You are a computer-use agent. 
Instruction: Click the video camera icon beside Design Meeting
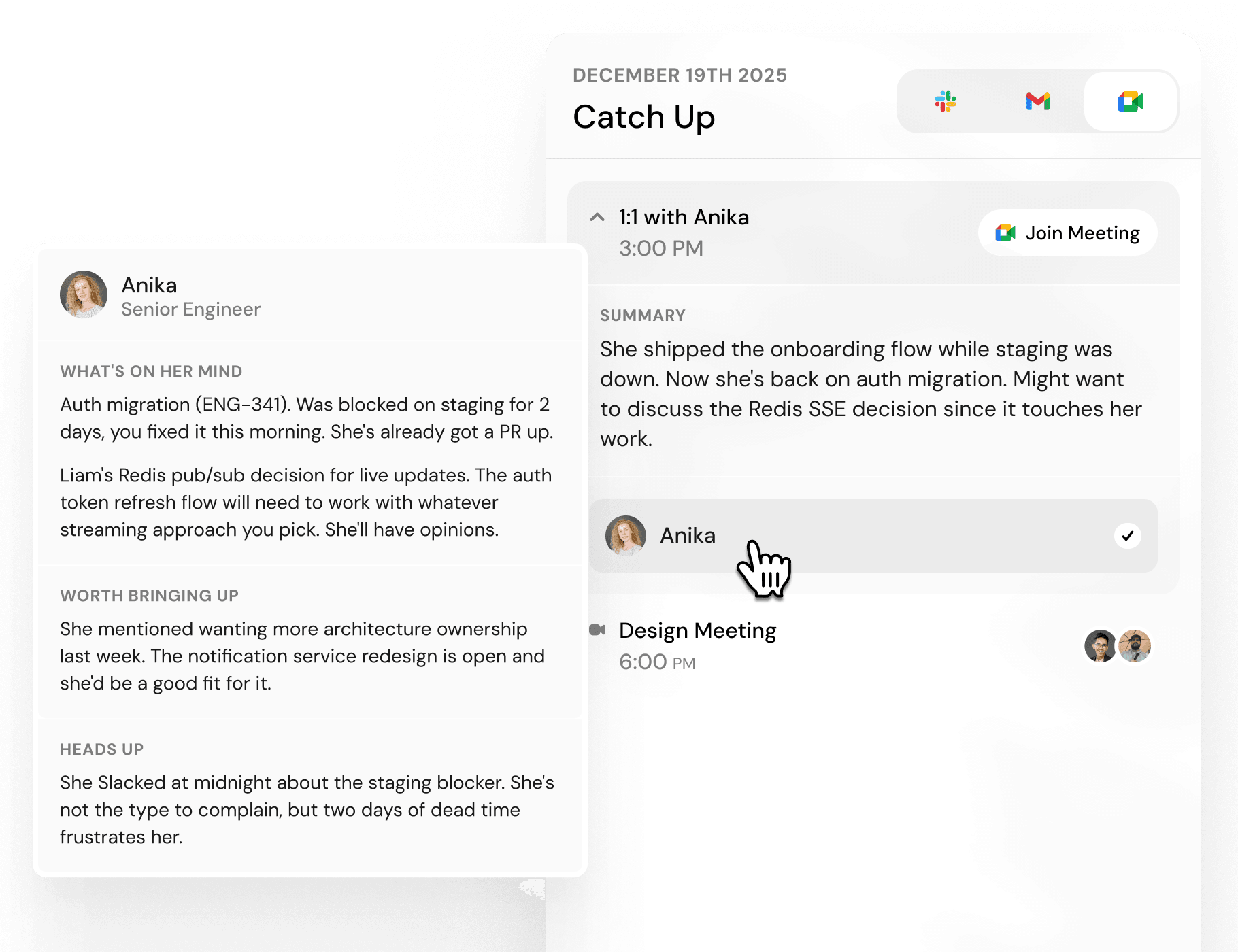click(x=597, y=630)
